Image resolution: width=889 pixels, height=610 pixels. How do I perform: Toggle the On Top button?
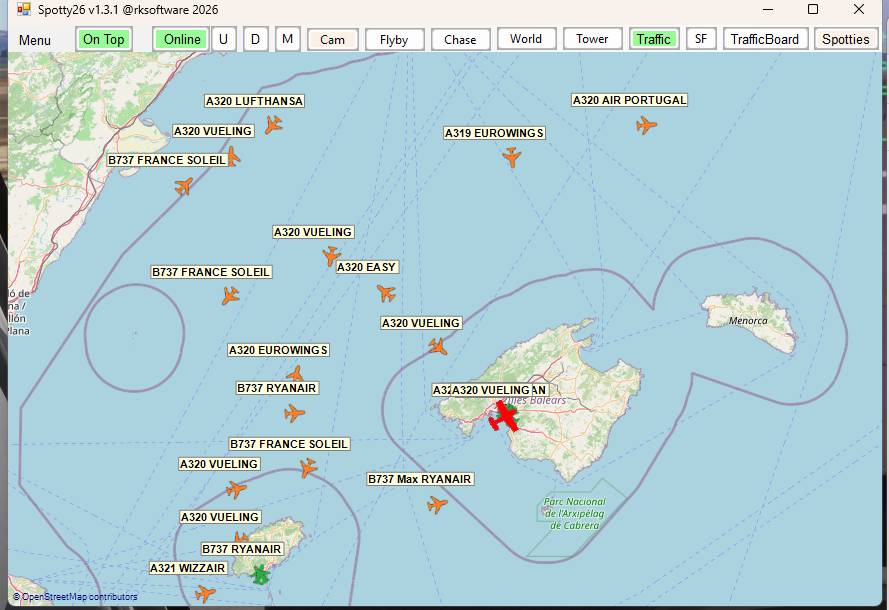104,39
